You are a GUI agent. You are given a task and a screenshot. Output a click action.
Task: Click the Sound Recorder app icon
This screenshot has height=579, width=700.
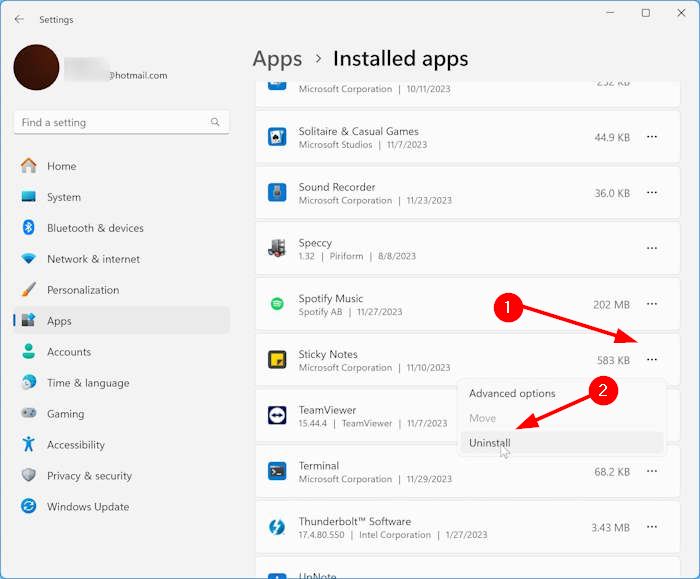277,192
